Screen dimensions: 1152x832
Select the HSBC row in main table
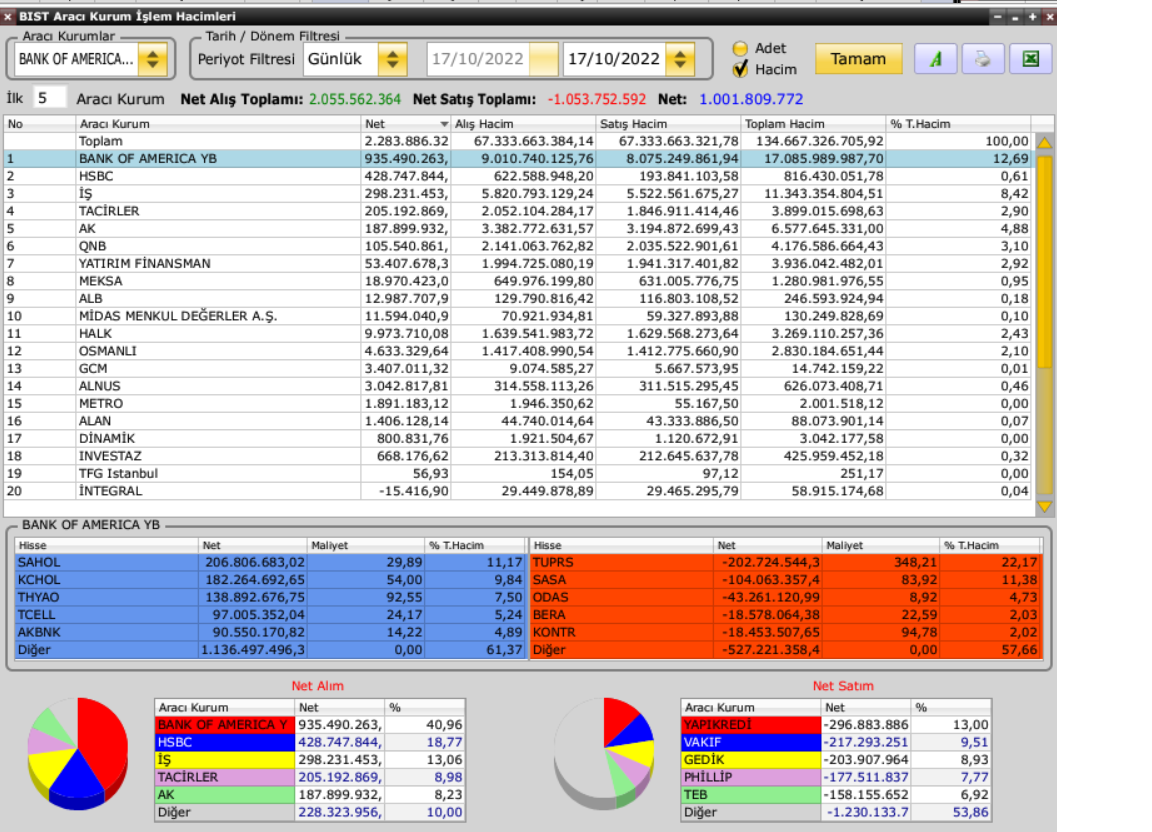click(x=518, y=176)
